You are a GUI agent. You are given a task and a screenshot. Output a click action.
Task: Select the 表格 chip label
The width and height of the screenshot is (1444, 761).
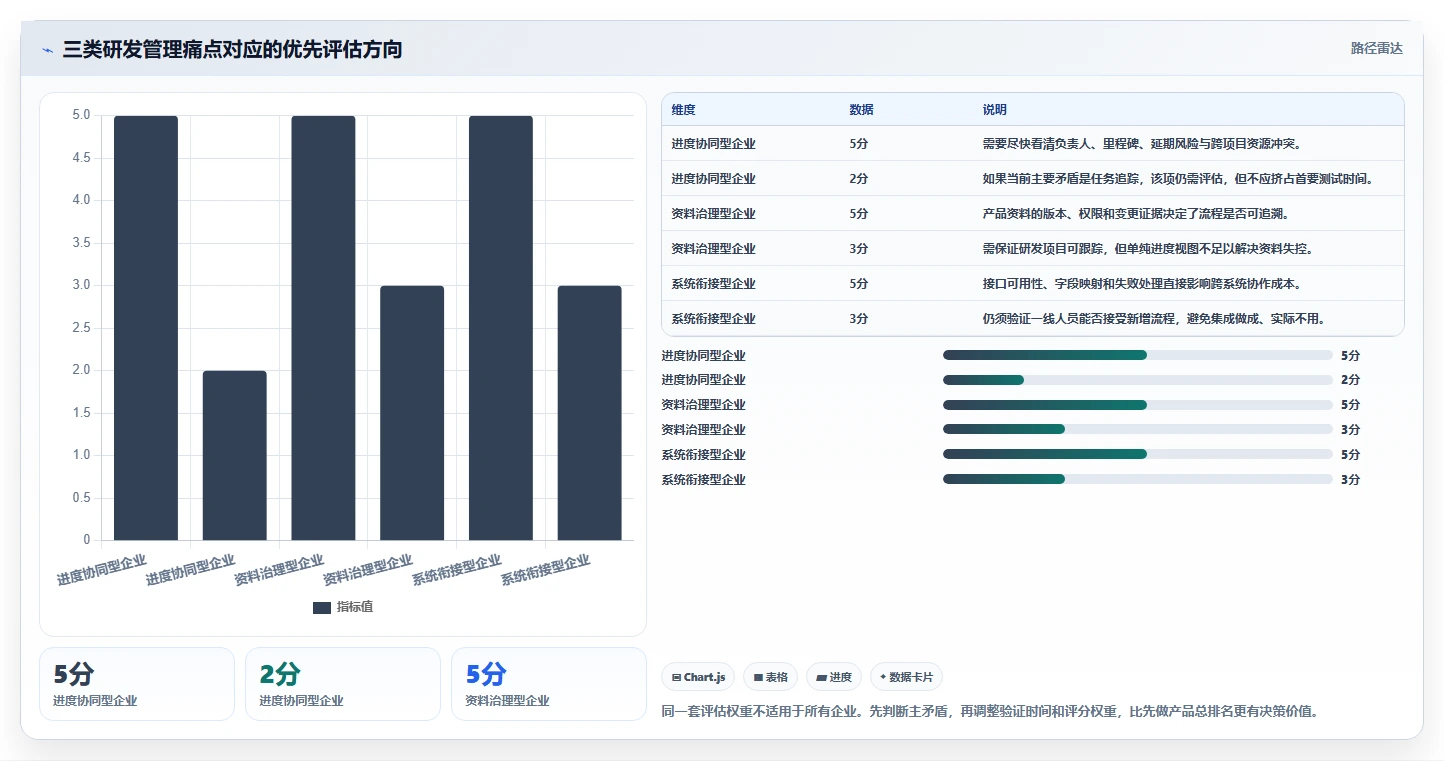coord(777,677)
